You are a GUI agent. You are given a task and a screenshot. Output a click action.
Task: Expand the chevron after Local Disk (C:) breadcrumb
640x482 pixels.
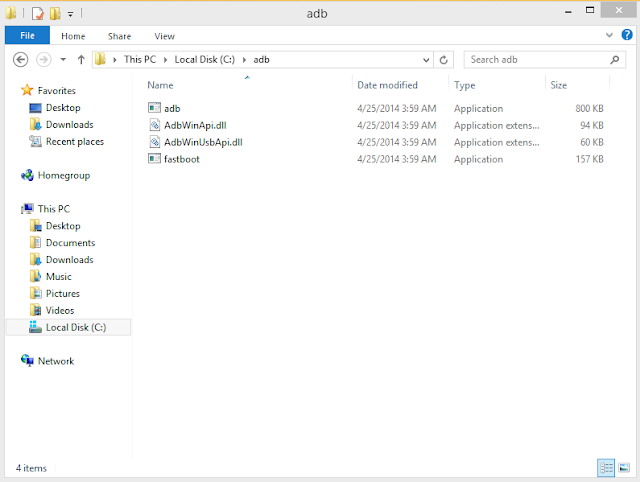[244, 60]
